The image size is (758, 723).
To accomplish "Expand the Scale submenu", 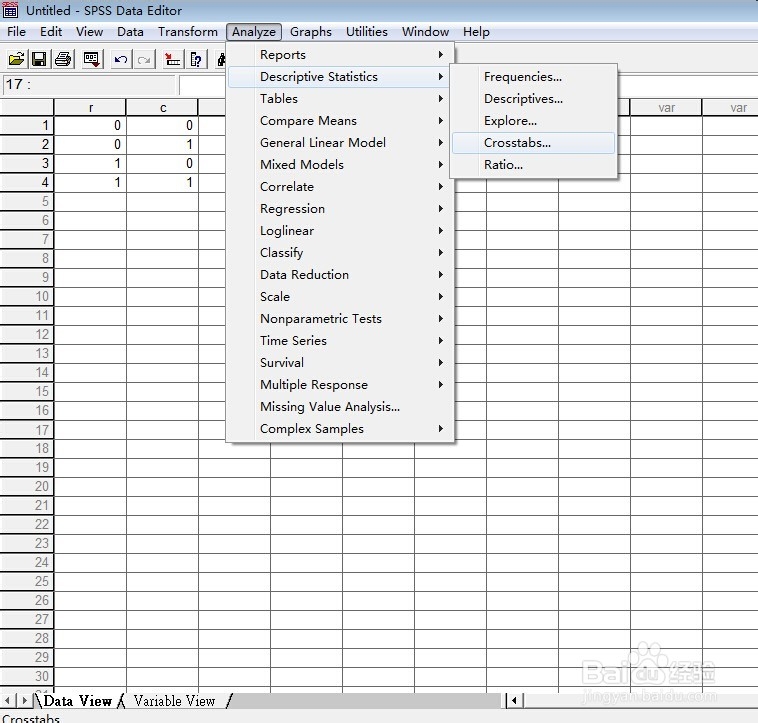I will tap(340, 296).
